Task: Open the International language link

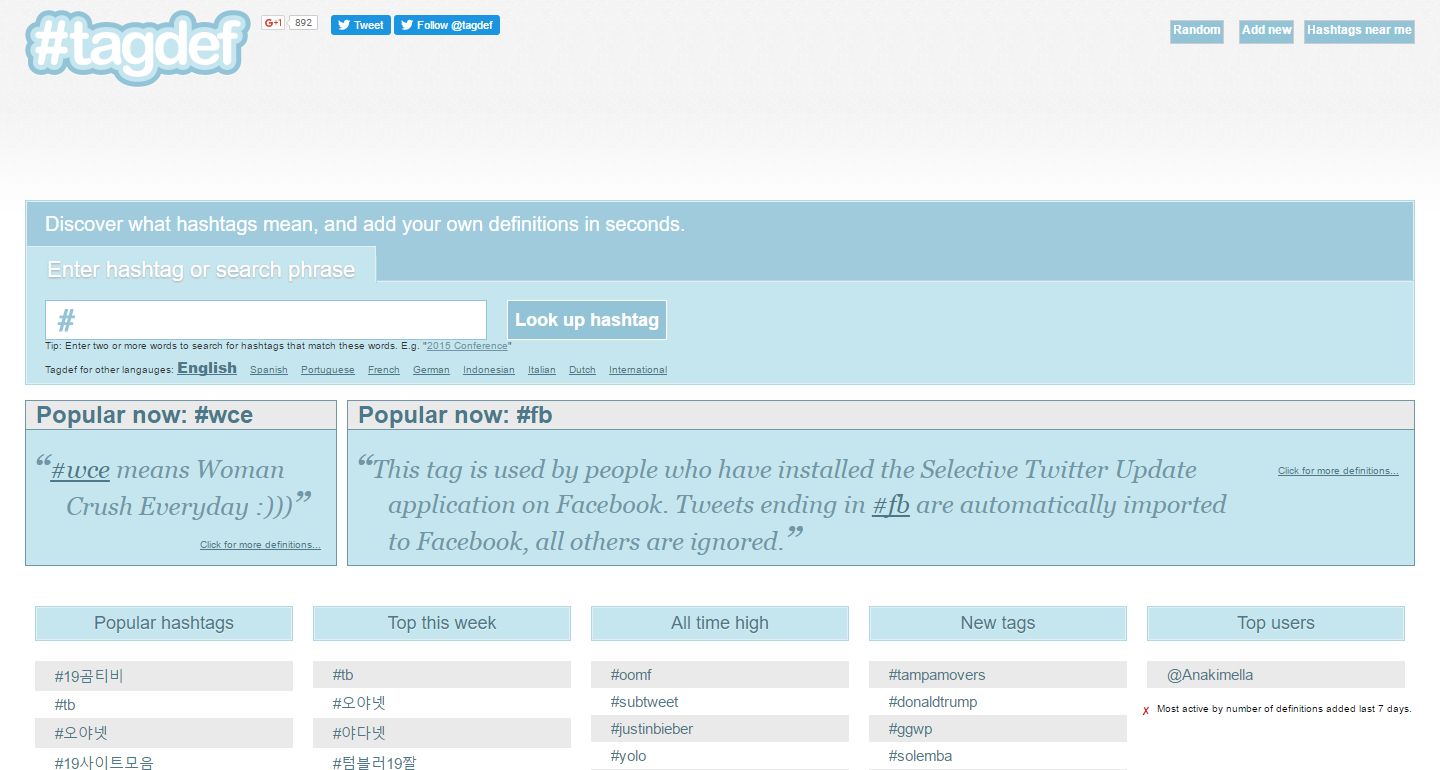Action: coord(637,370)
